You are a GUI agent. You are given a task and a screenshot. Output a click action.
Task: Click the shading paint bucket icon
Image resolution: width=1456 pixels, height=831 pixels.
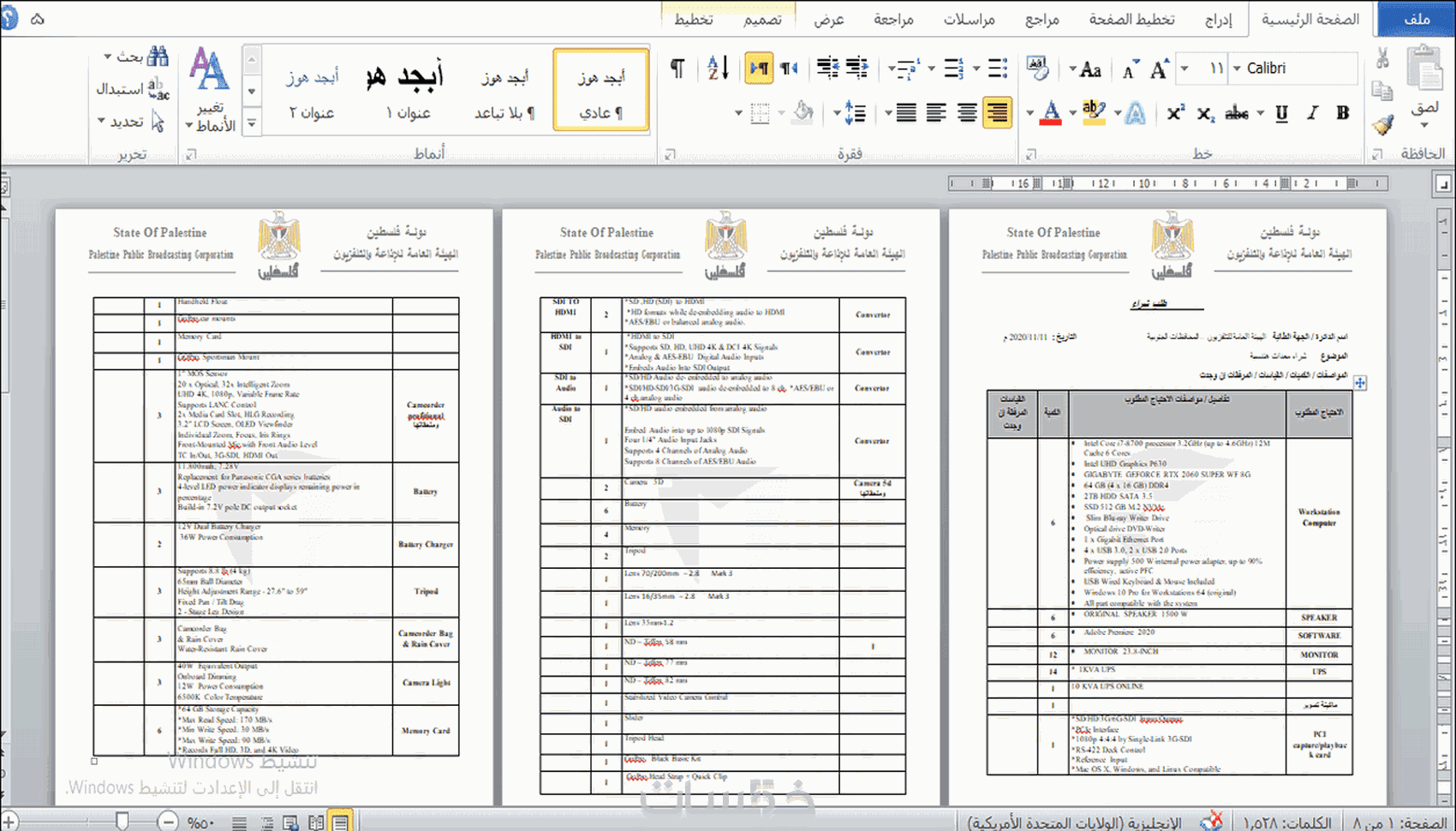click(803, 113)
